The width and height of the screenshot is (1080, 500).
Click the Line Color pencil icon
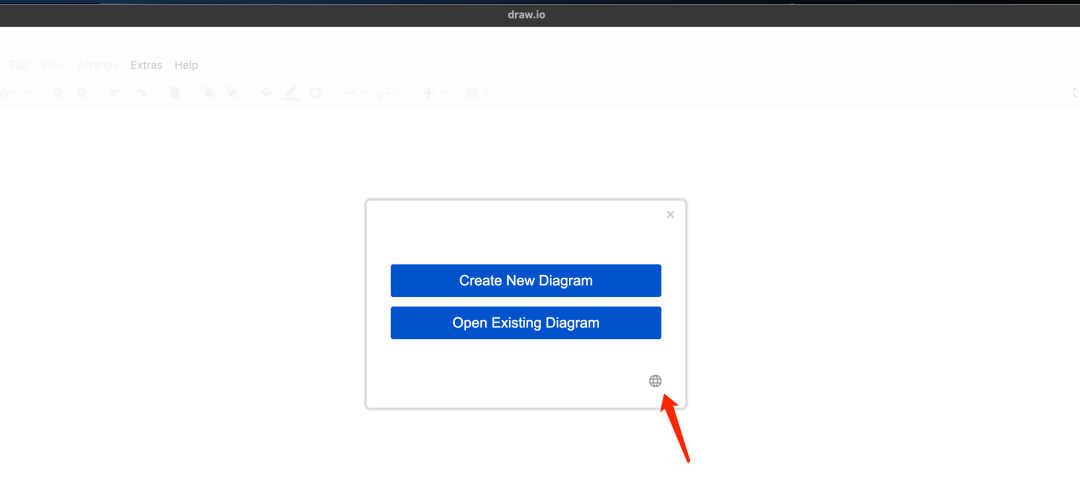(291, 93)
